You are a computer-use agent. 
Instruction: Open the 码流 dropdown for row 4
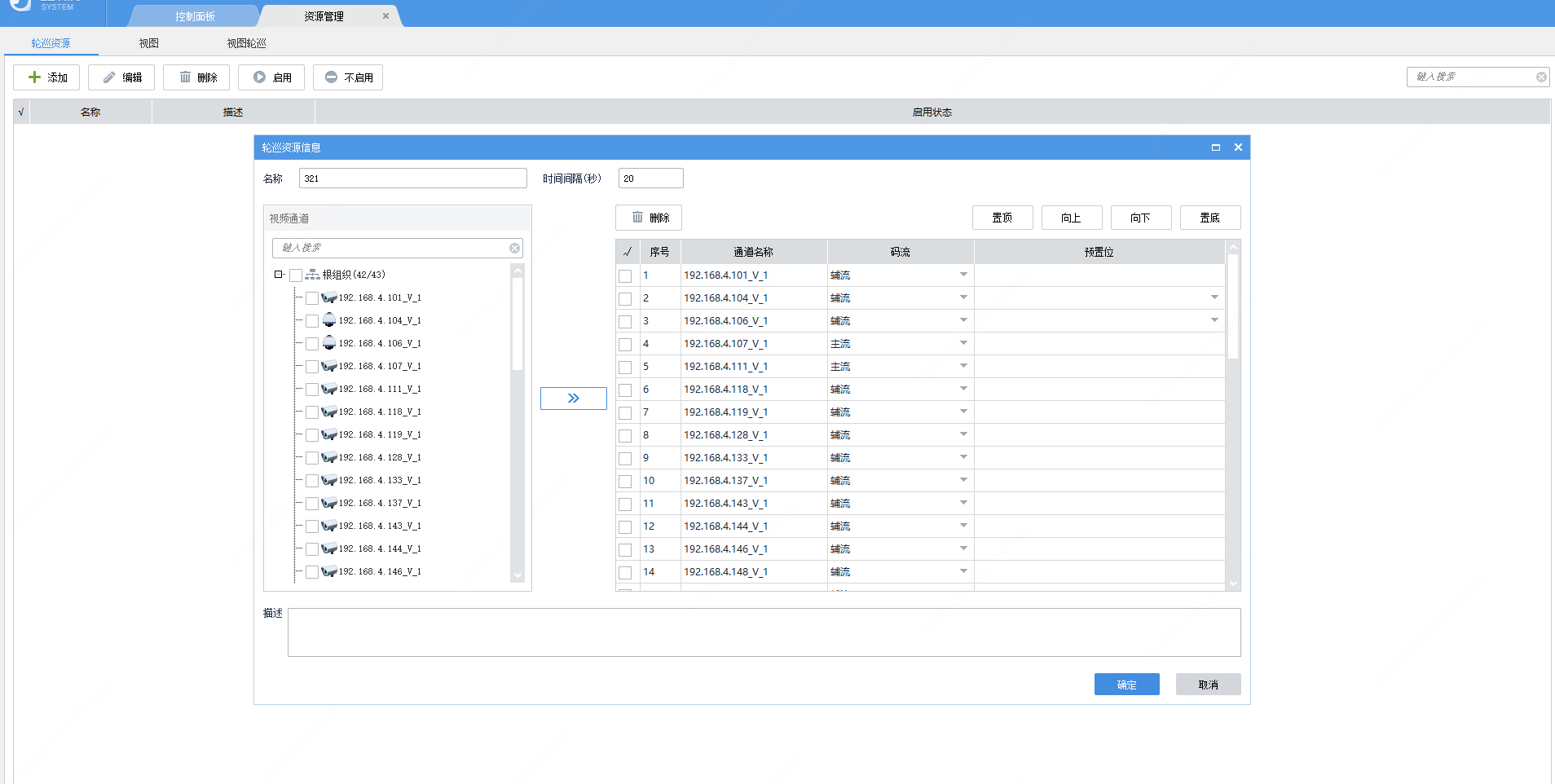(x=963, y=343)
